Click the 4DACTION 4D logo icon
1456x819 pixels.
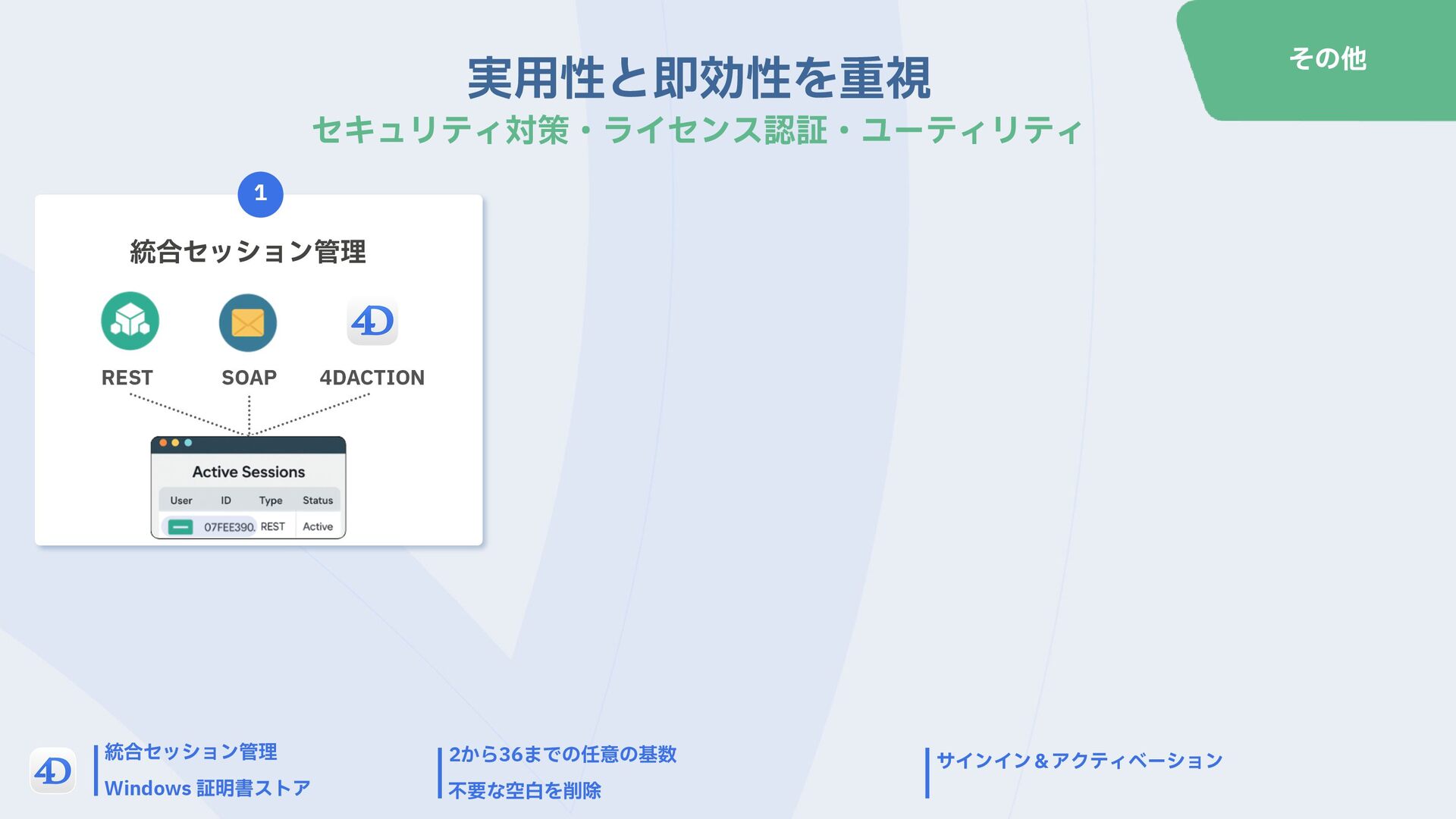[372, 321]
